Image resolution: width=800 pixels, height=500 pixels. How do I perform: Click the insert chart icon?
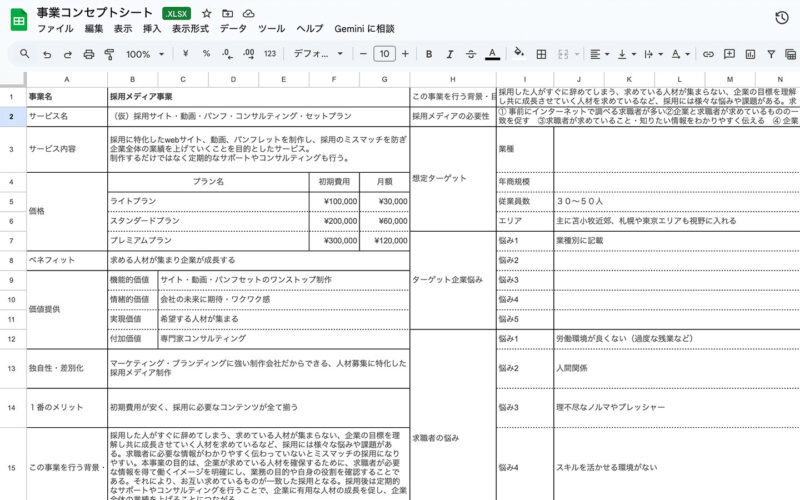750,54
